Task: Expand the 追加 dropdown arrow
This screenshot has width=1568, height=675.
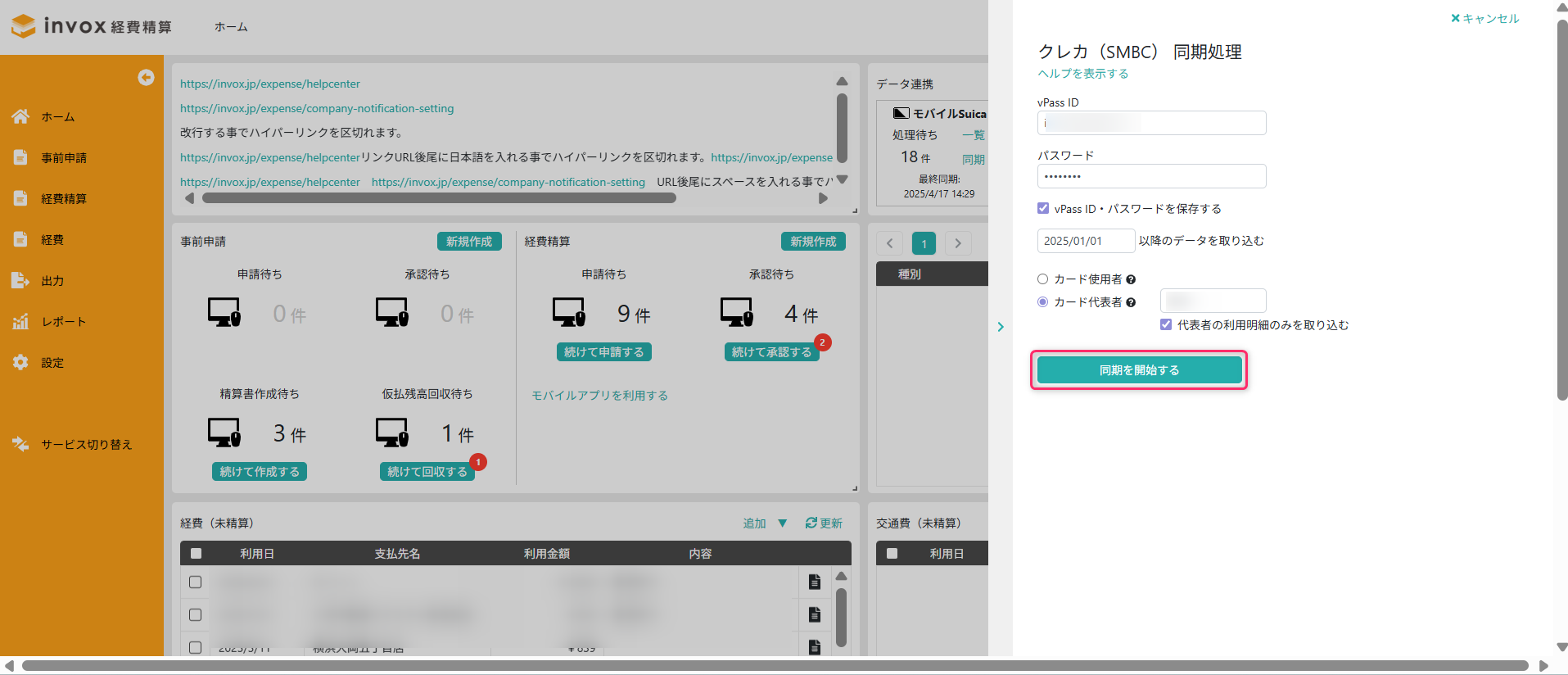Action: point(782,523)
